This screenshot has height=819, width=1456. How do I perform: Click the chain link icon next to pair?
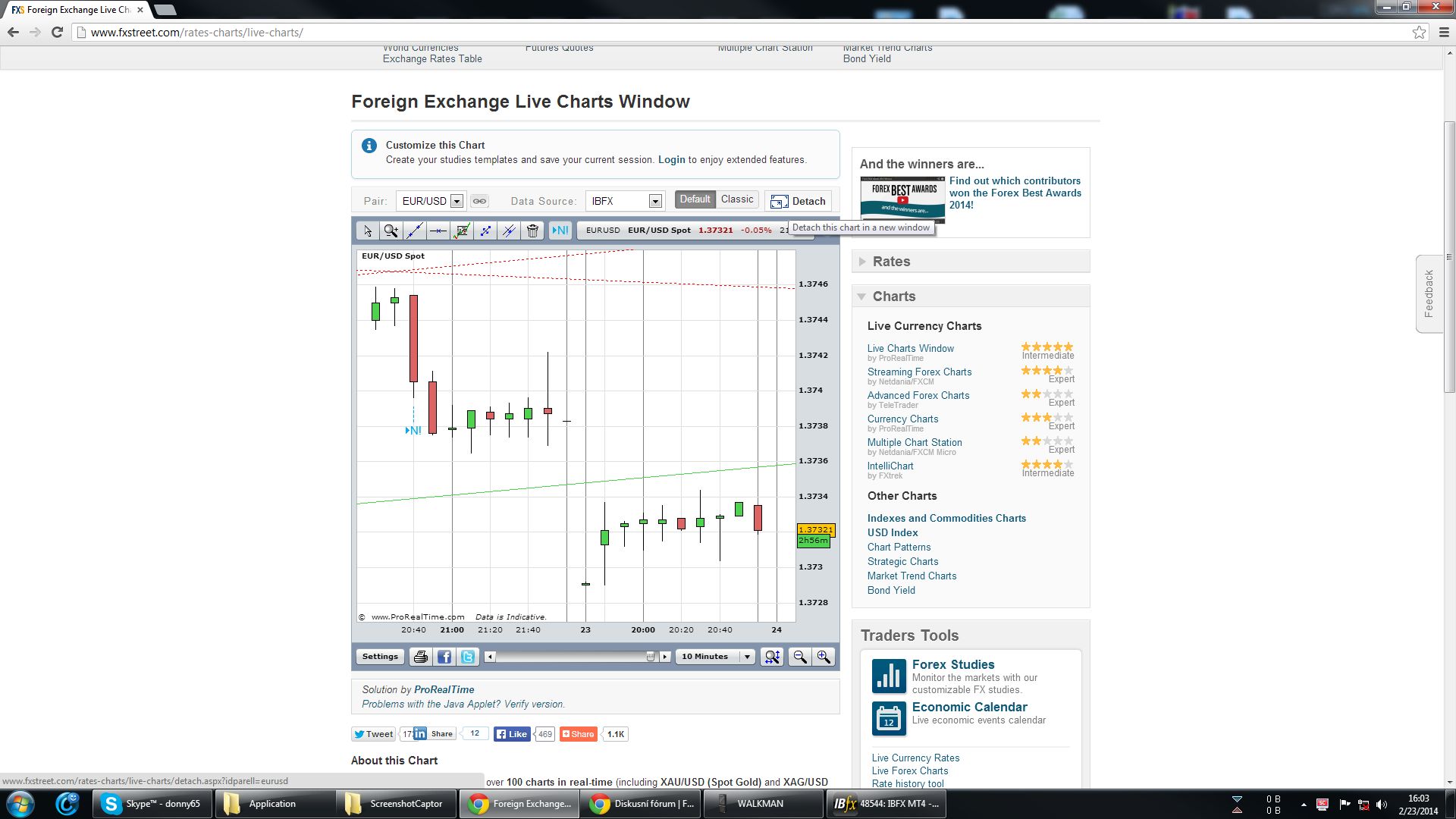[x=479, y=201]
